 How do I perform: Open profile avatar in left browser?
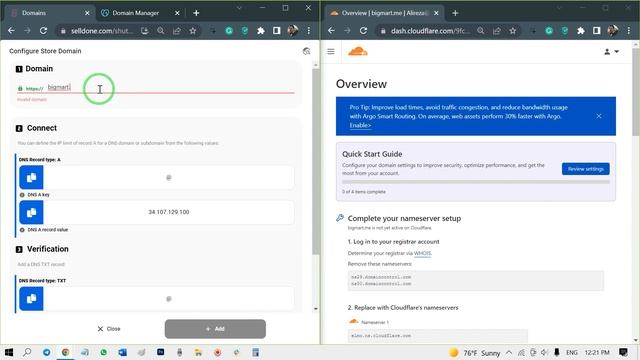tap(293, 31)
